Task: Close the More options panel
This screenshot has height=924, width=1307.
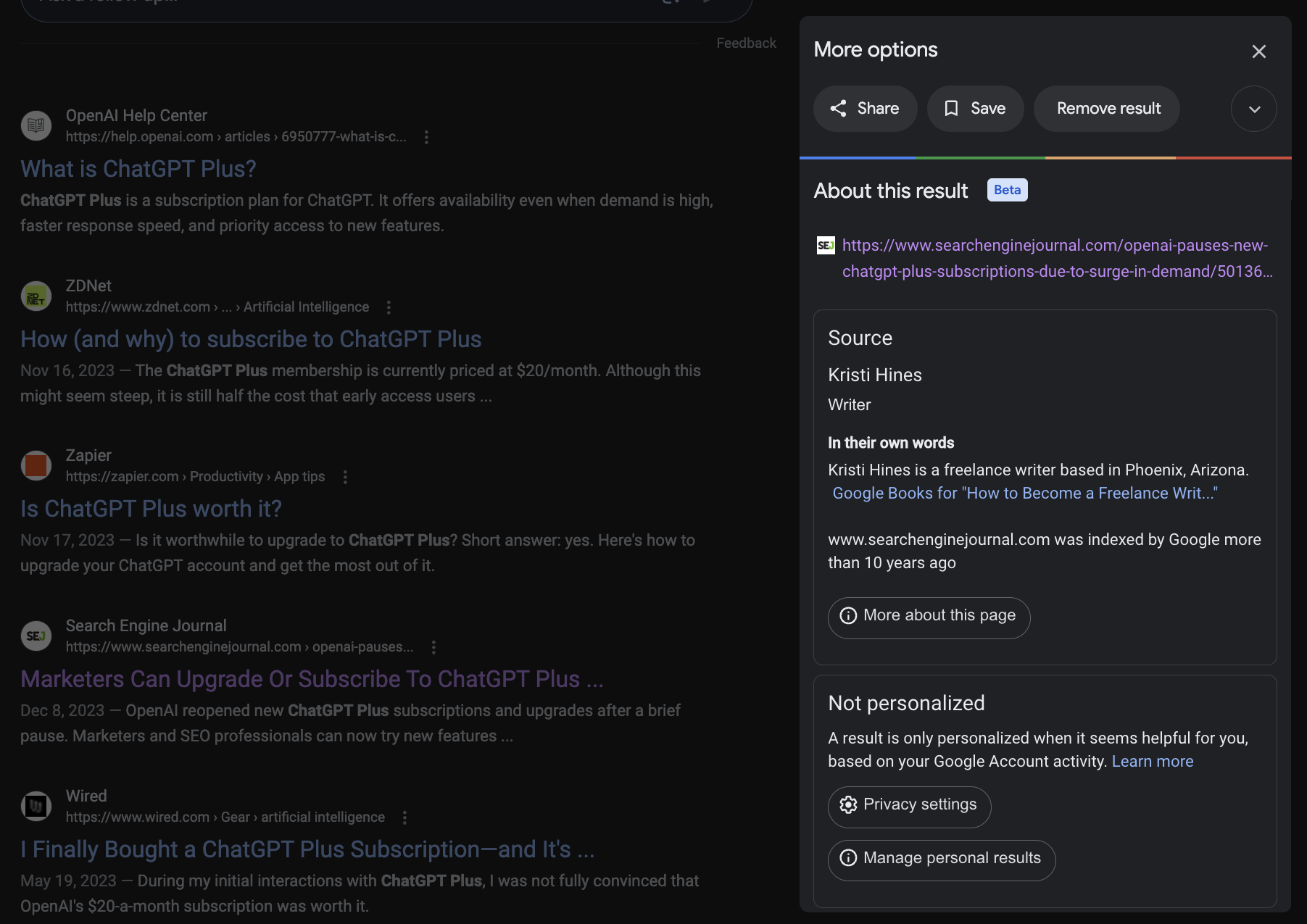Action: pyautogui.click(x=1258, y=51)
